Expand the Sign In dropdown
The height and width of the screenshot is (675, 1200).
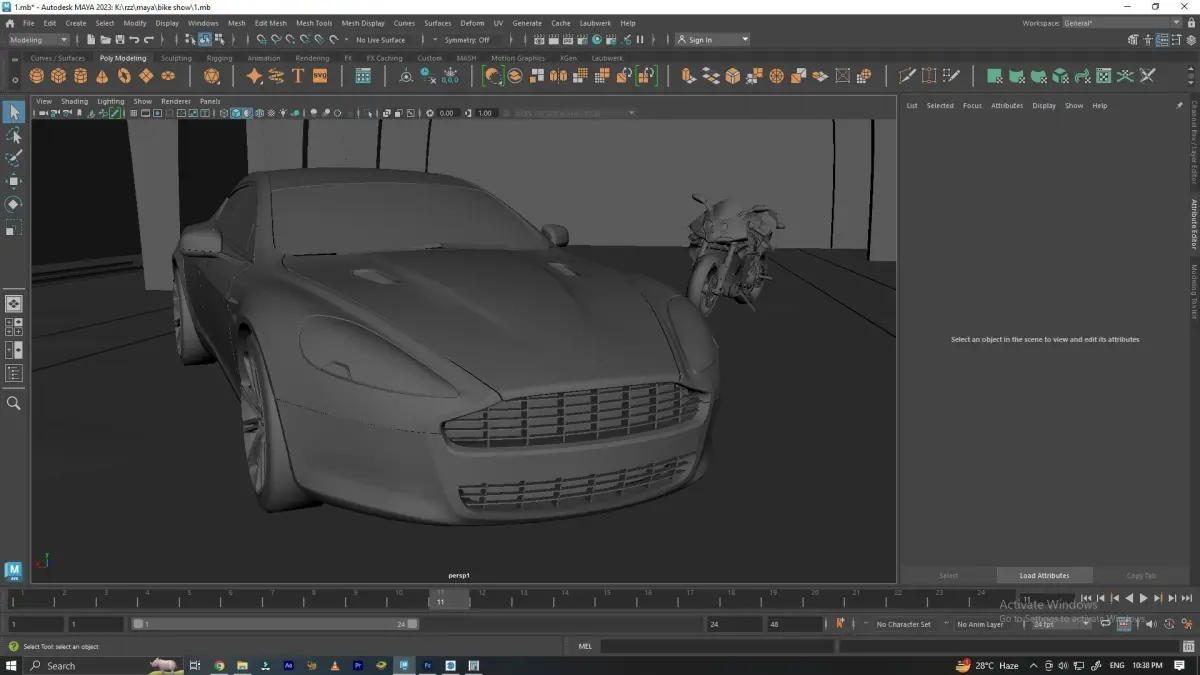coord(712,40)
